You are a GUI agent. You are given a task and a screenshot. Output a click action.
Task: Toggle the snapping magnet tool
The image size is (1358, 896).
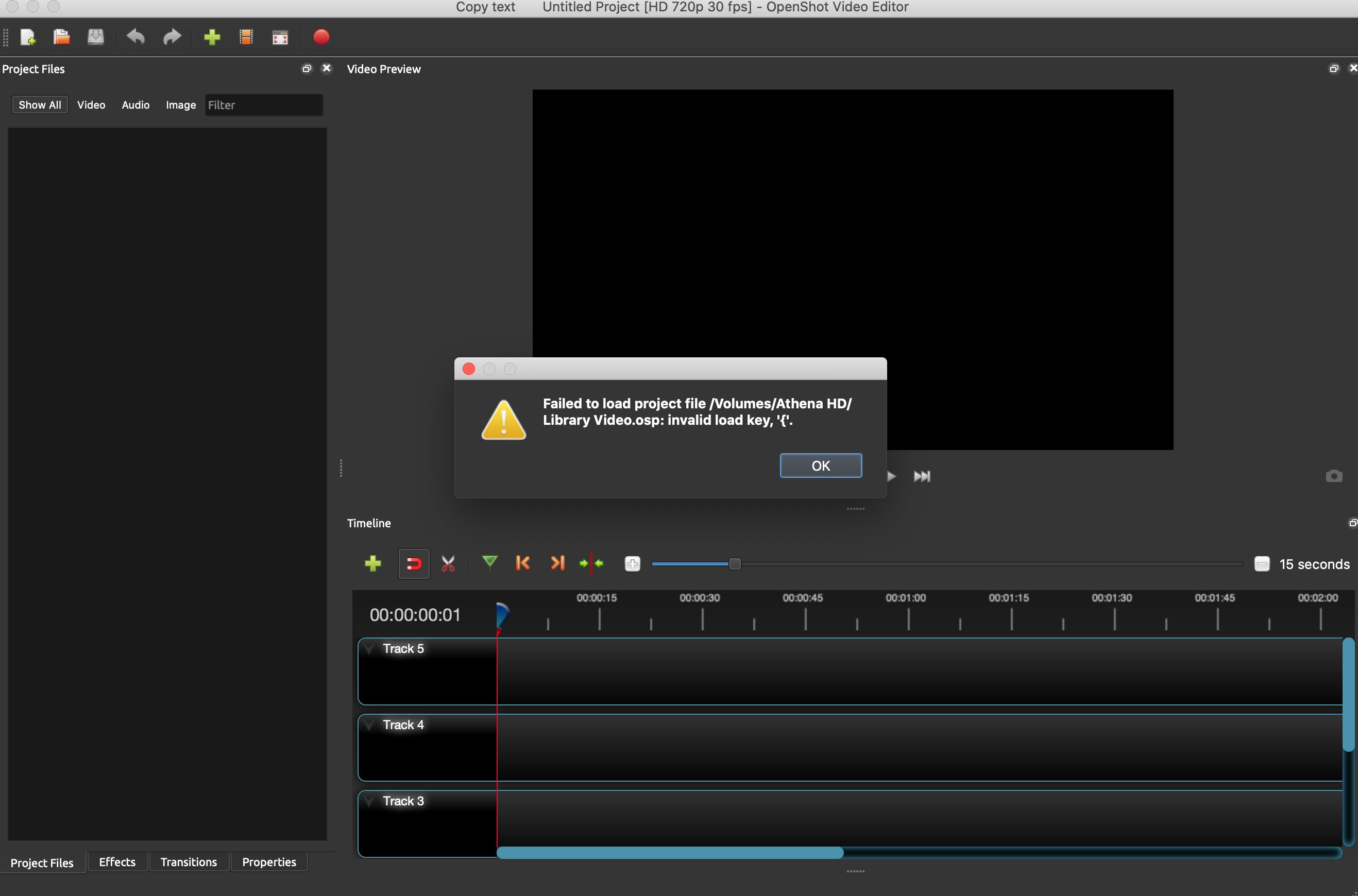414,564
